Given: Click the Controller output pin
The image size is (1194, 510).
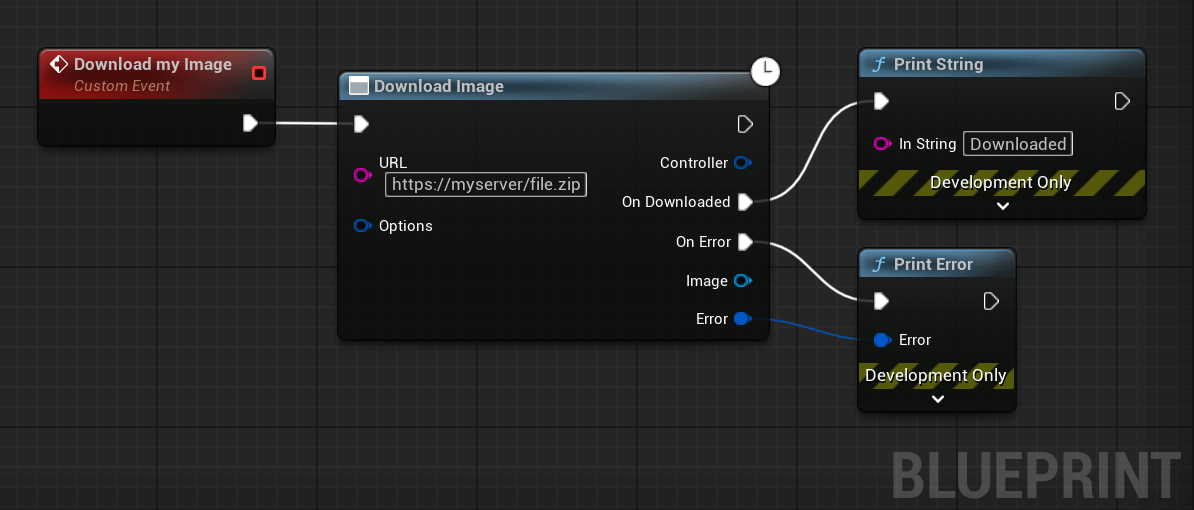Looking at the screenshot, I should tap(742, 162).
